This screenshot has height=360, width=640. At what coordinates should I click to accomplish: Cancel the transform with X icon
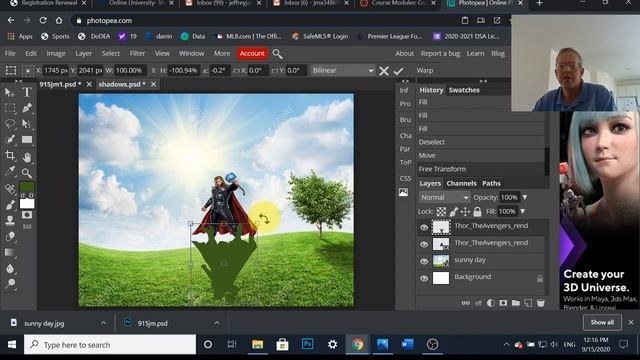coord(384,71)
